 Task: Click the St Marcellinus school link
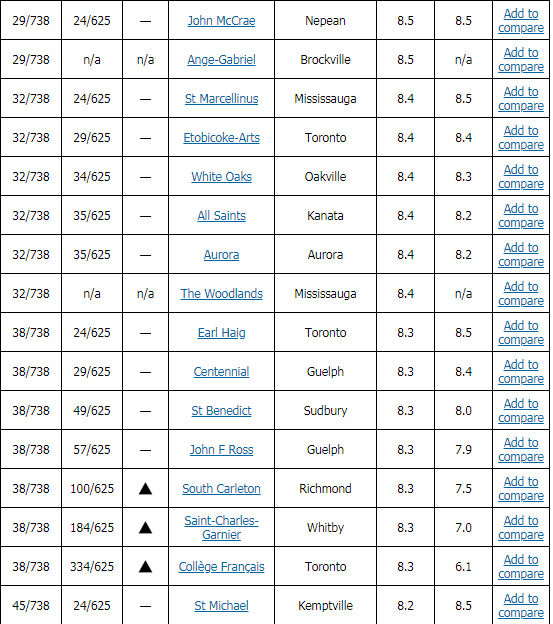pyautogui.click(x=221, y=99)
